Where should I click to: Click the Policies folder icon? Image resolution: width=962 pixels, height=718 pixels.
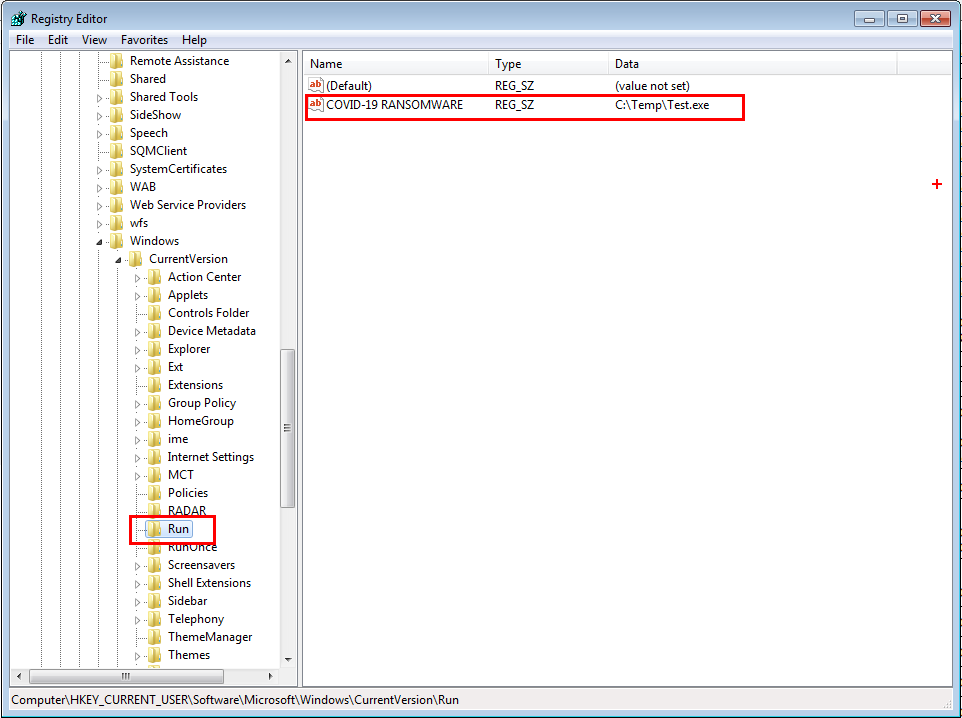pyautogui.click(x=155, y=493)
